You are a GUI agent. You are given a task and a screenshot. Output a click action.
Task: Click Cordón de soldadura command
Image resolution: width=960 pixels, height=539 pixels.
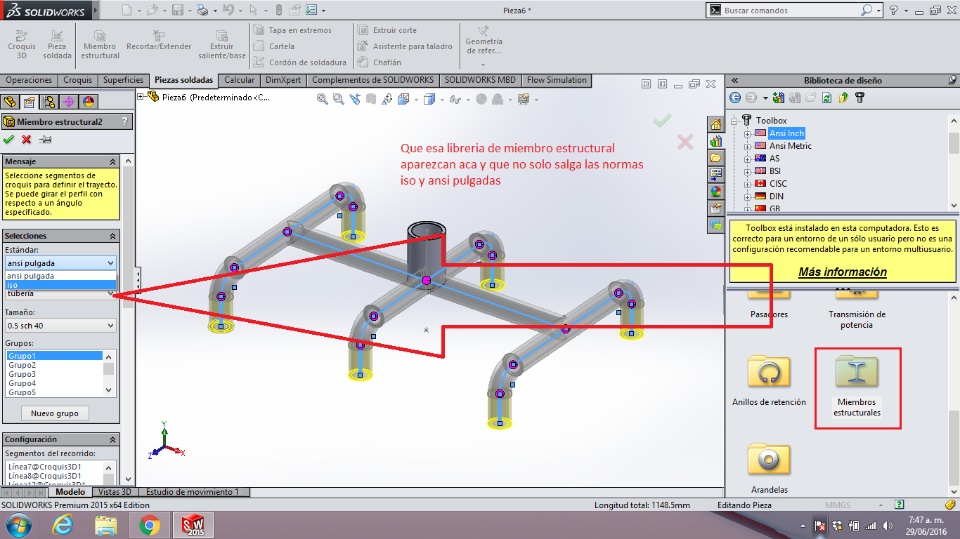tap(301, 62)
